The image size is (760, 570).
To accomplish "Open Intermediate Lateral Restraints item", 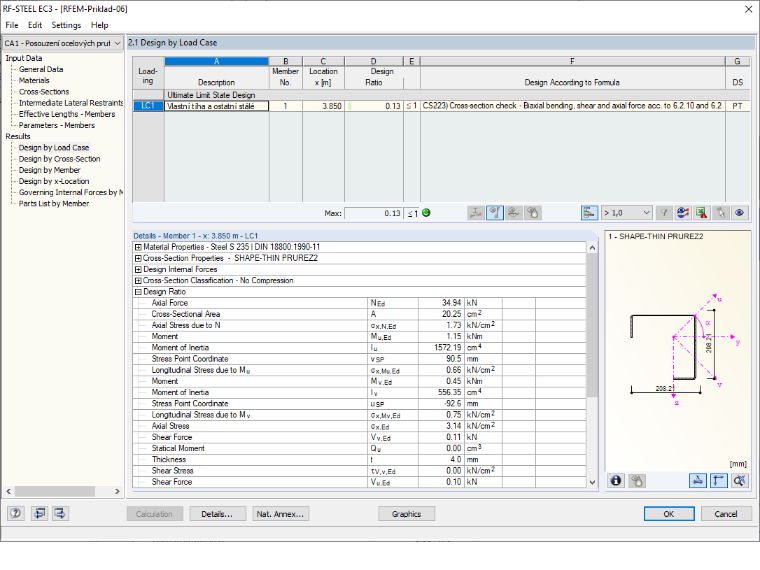I will [x=71, y=103].
